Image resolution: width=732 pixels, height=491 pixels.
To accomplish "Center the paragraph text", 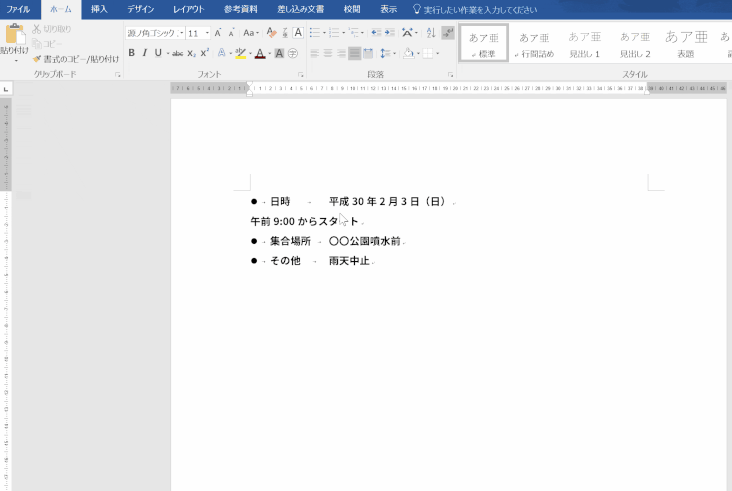I will point(328,53).
